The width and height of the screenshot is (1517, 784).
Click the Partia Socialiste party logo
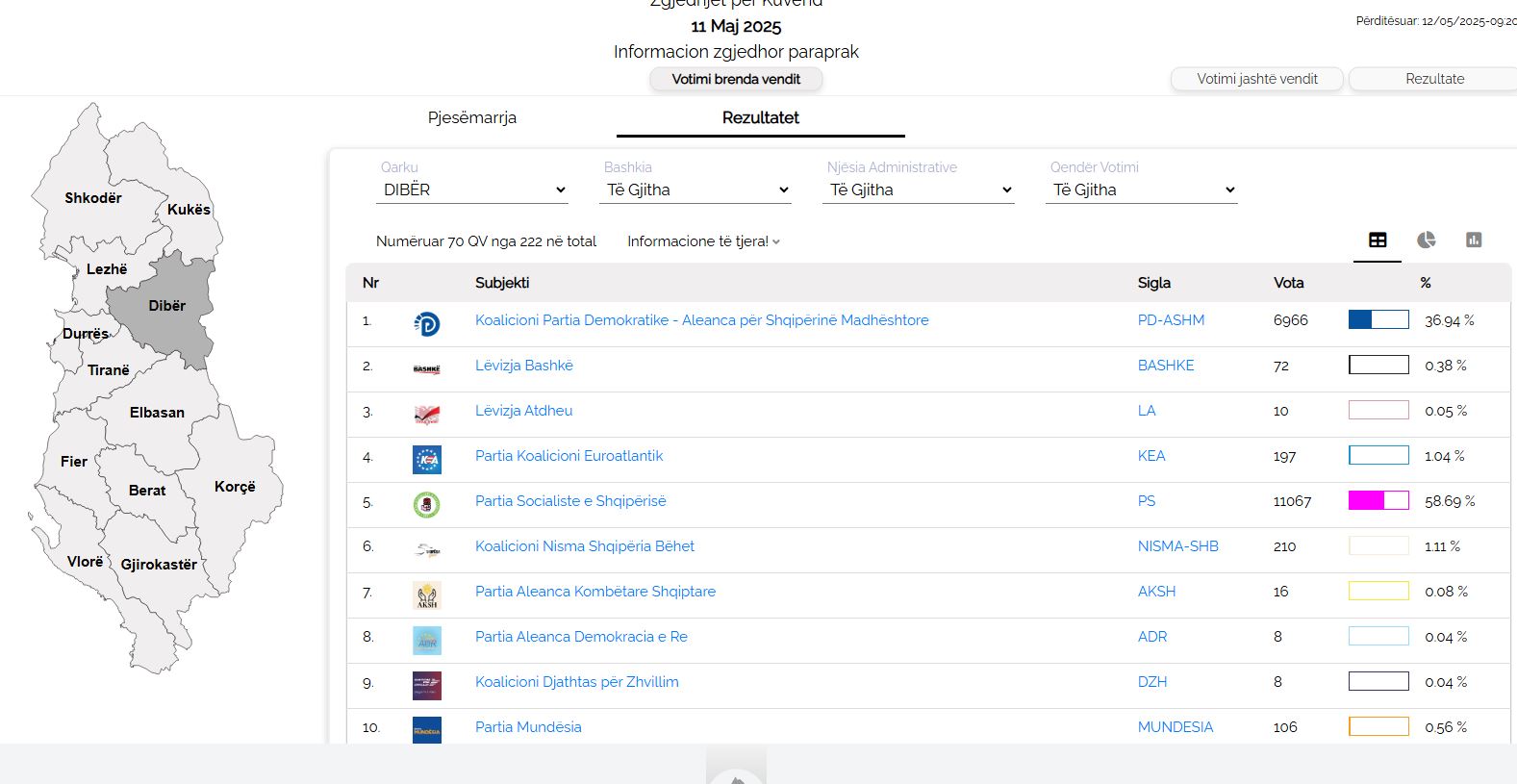coord(427,504)
